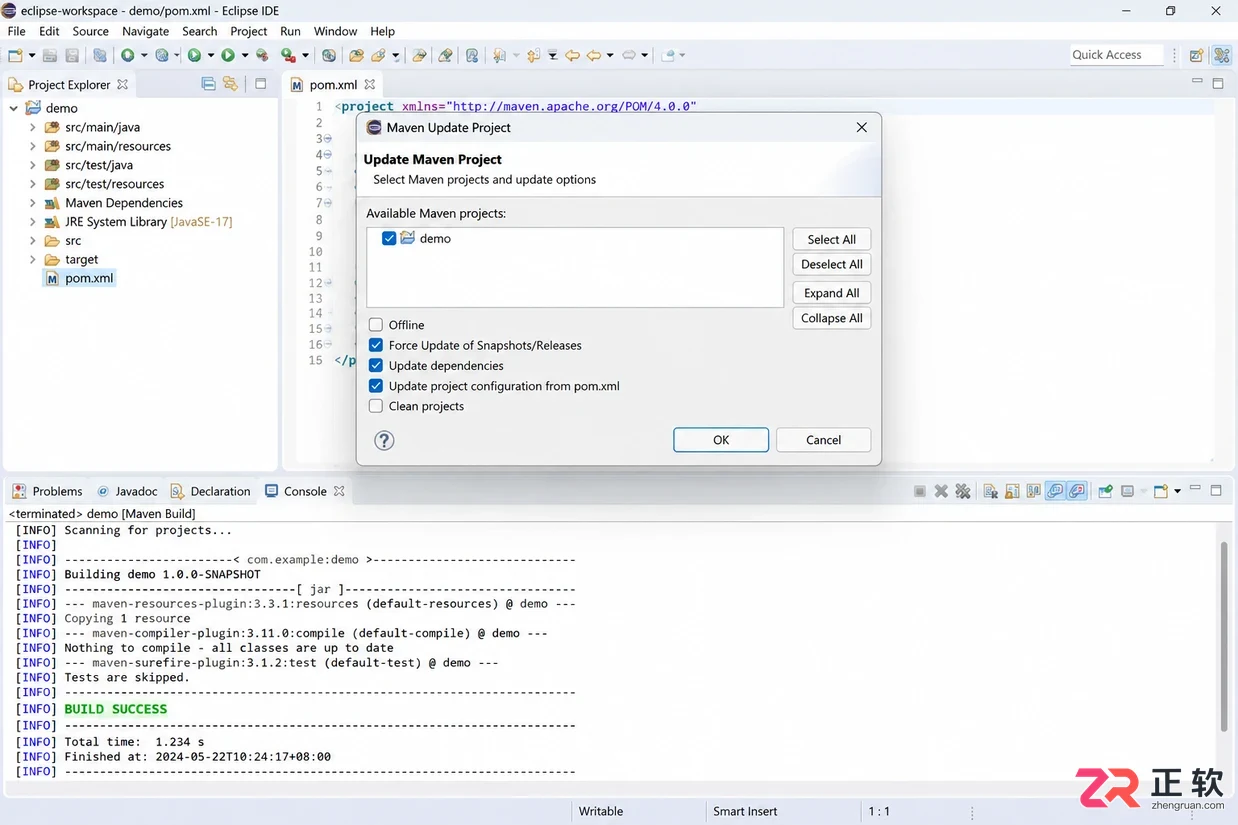The height and width of the screenshot is (825, 1238).
Task: Open the Source menu
Action: click(x=90, y=31)
